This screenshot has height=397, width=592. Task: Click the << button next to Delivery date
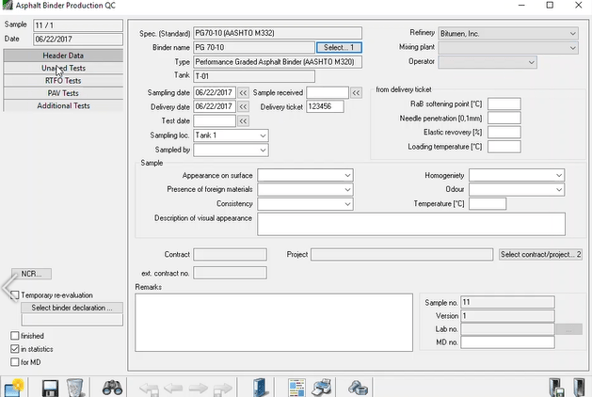[243, 107]
